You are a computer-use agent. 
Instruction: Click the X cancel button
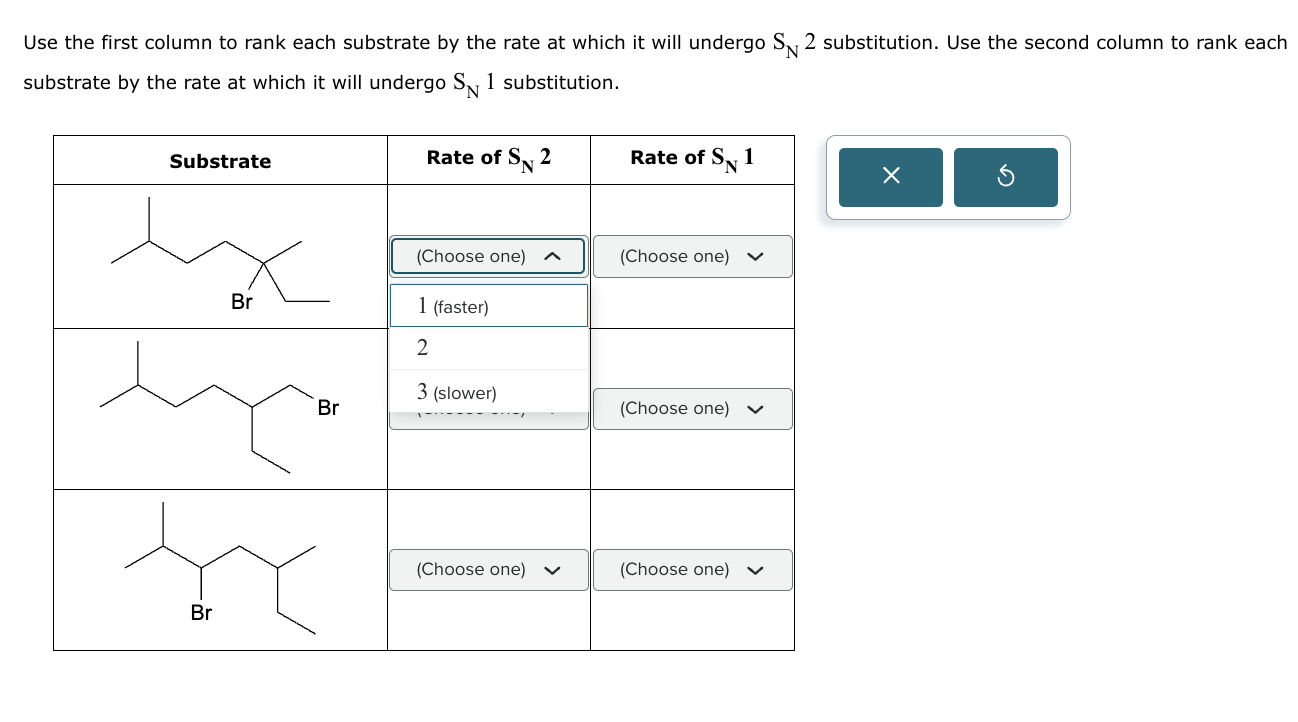pyautogui.click(x=889, y=176)
